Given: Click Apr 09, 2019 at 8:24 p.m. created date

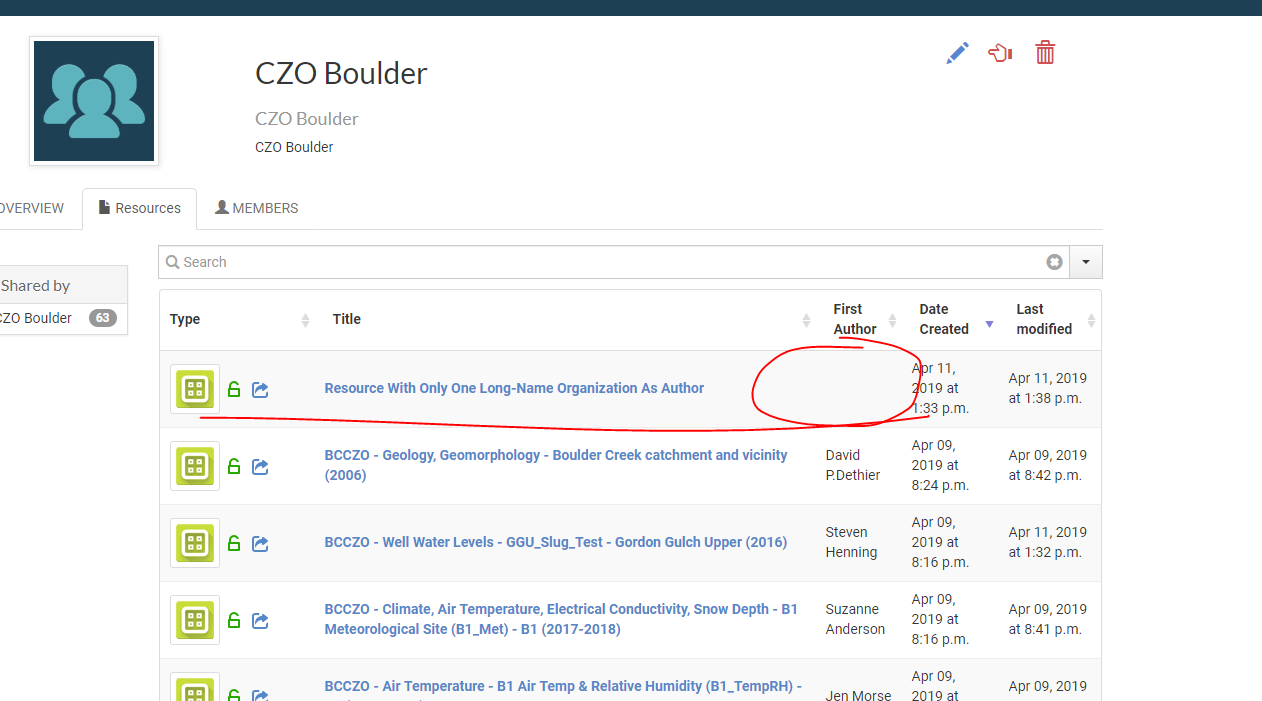Looking at the screenshot, I should [940, 465].
